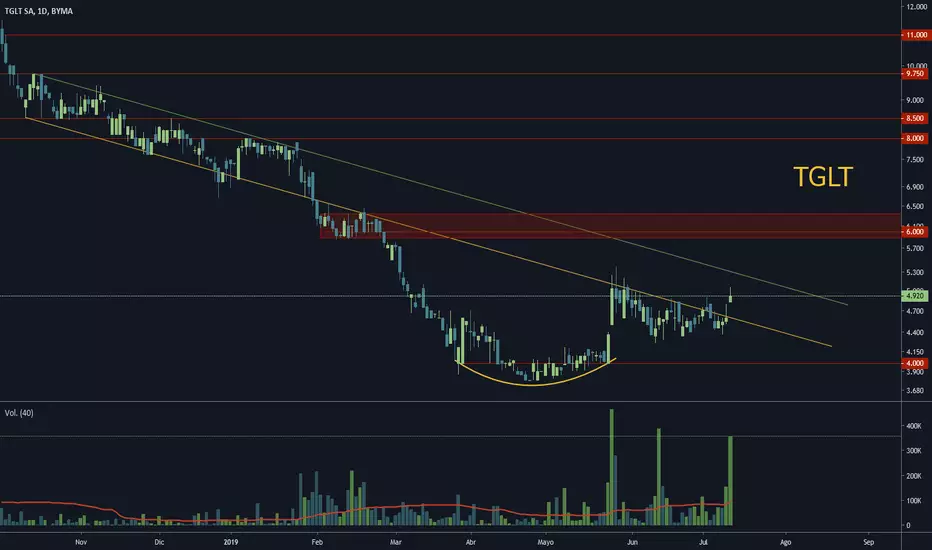
Task: Click the 100K volume axis label
Action: pyautogui.click(x=914, y=501)
